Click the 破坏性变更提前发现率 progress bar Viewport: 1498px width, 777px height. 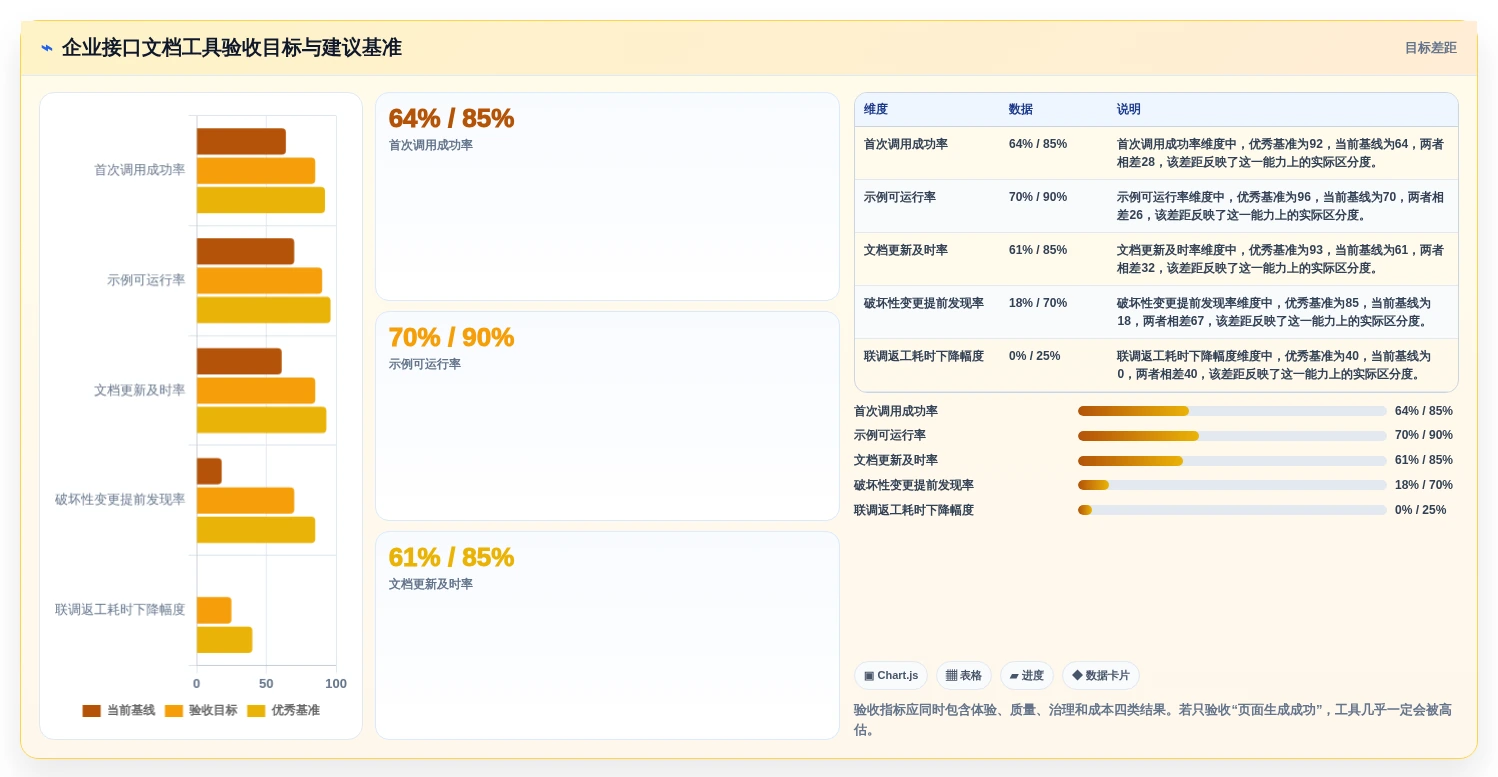point(1232,485)
